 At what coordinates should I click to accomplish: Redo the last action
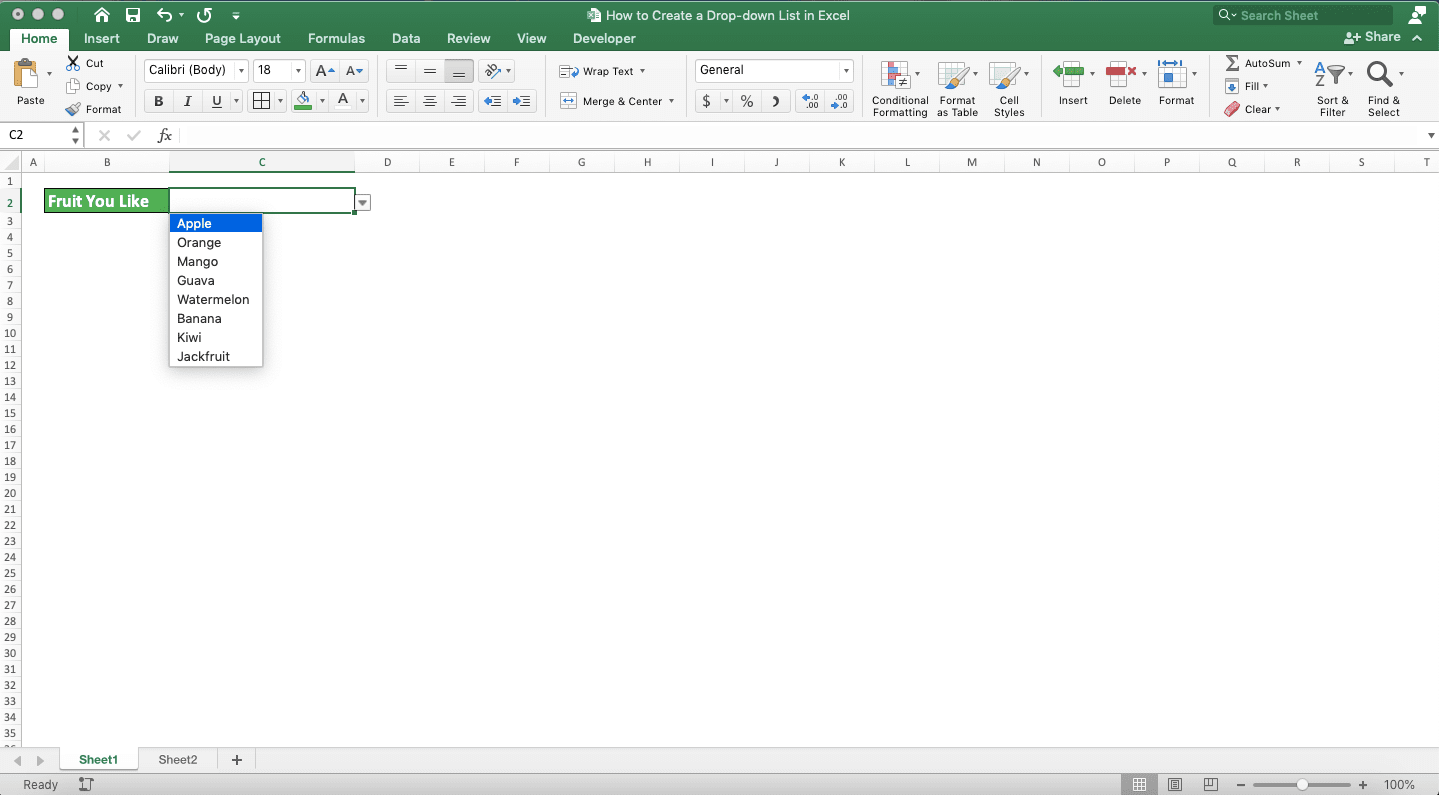point(204,15)
